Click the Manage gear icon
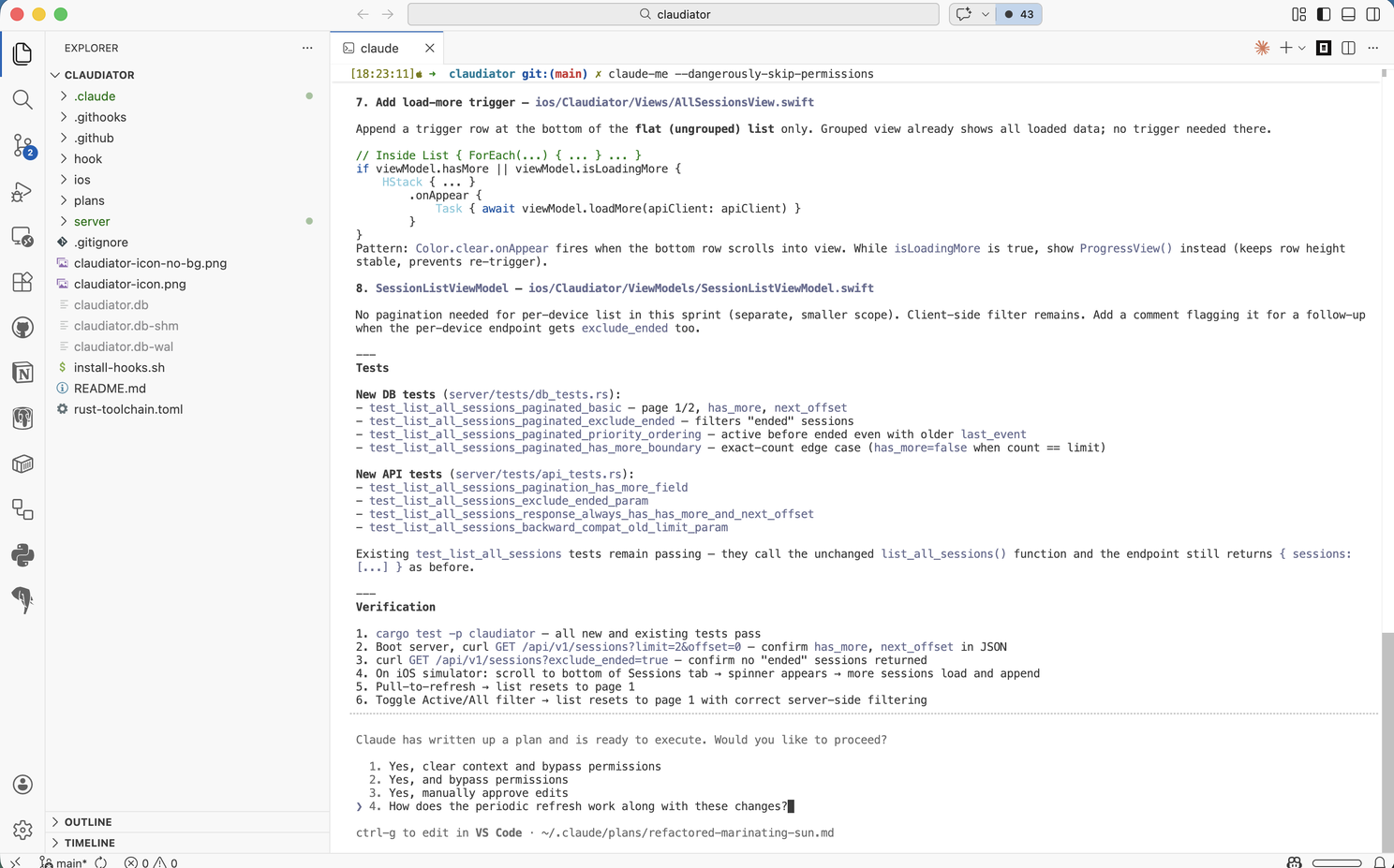 click(x=22, y=830)
